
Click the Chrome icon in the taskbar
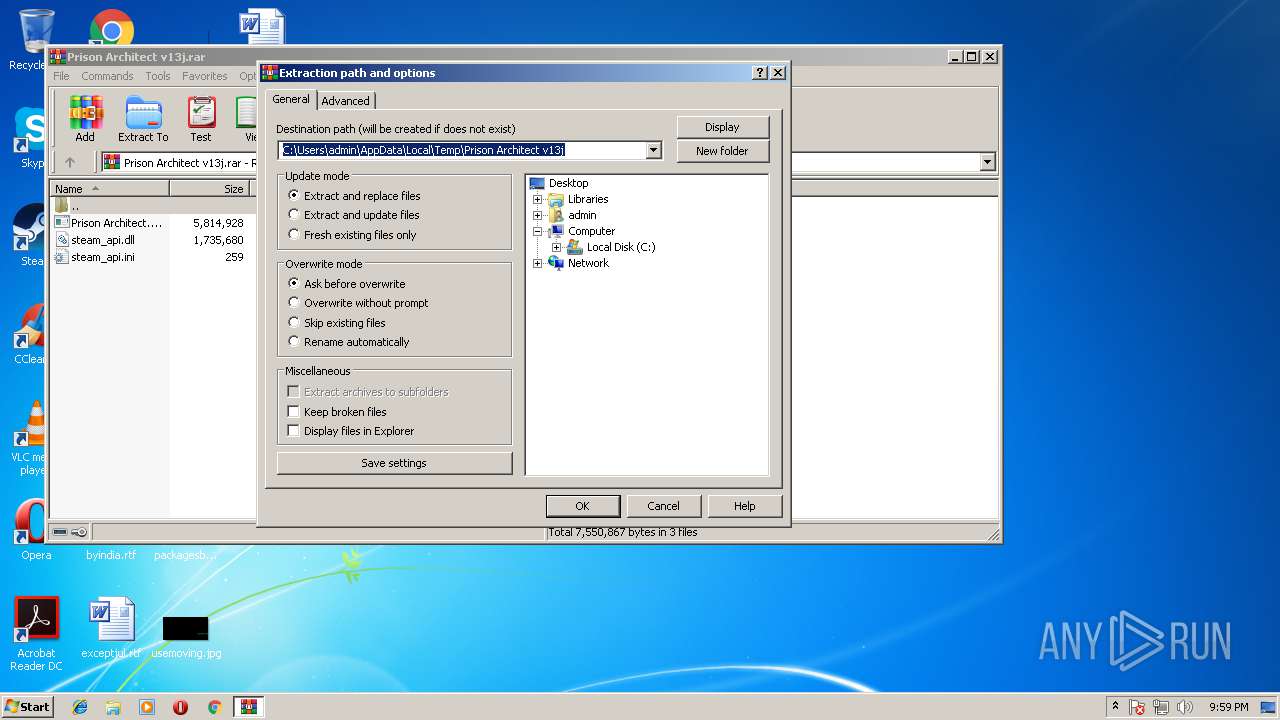coord(214,707)
